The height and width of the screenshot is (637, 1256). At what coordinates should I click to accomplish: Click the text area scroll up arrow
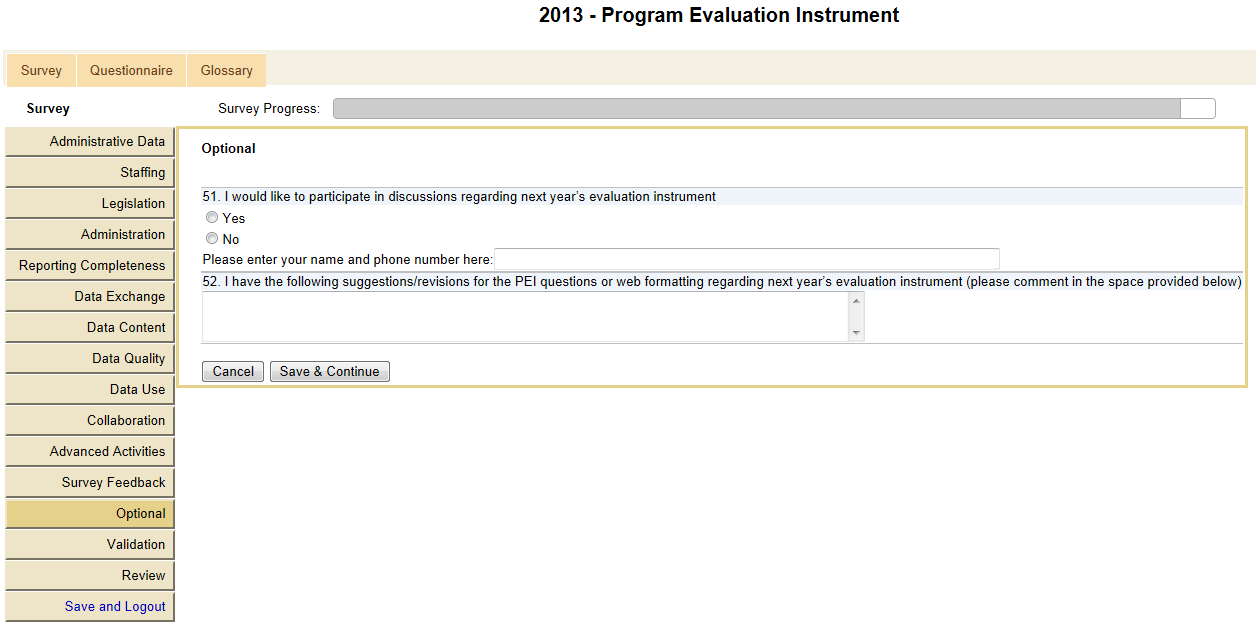coord(856,300)
